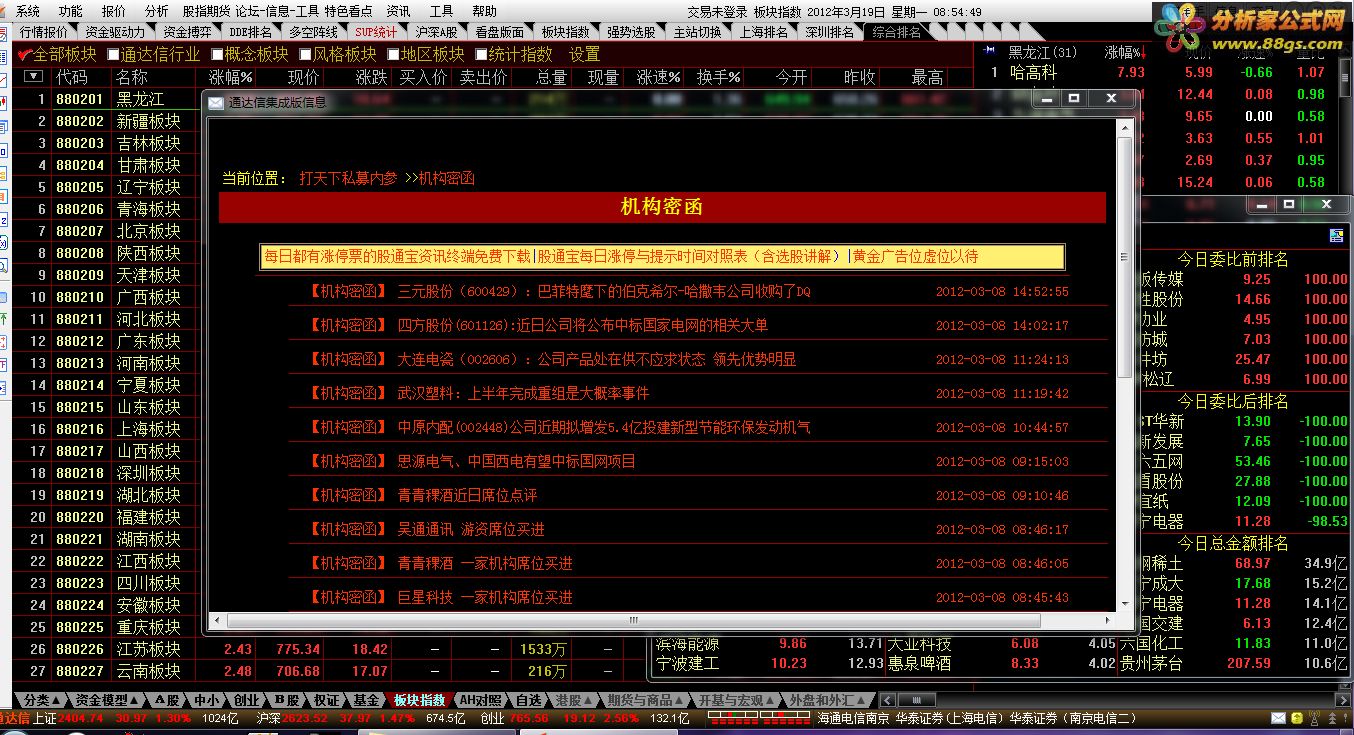Switch to the 综合排名 tab
Viewport: 1354px width, 735px height.
(x=896, y=32)
